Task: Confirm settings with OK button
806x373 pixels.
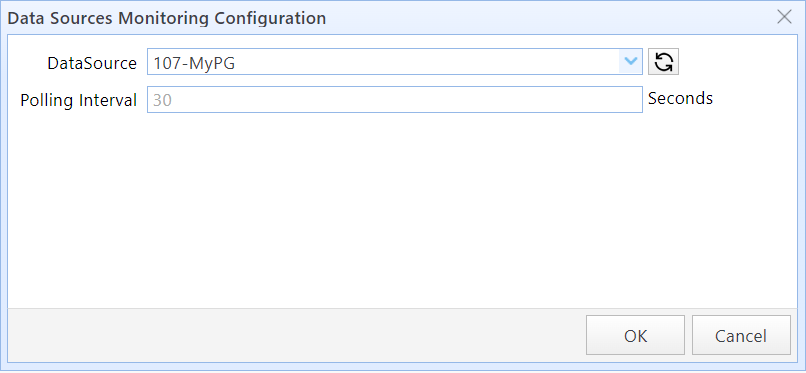Action: point(635,335)
